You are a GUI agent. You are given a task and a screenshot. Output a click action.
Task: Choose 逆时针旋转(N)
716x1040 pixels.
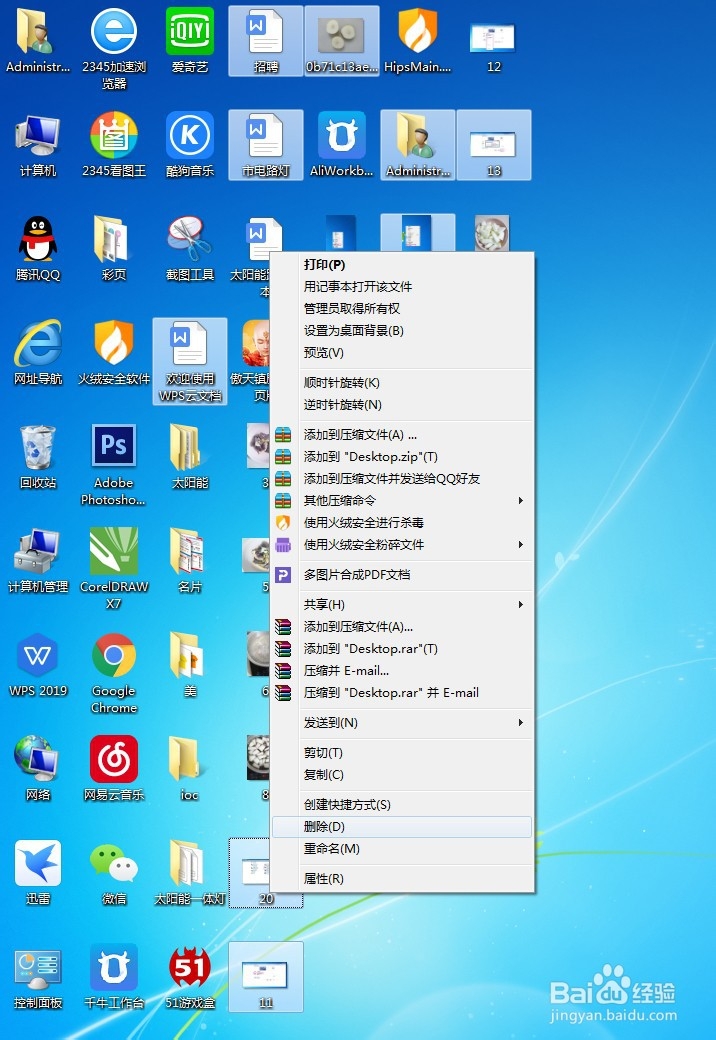(402, 405)
